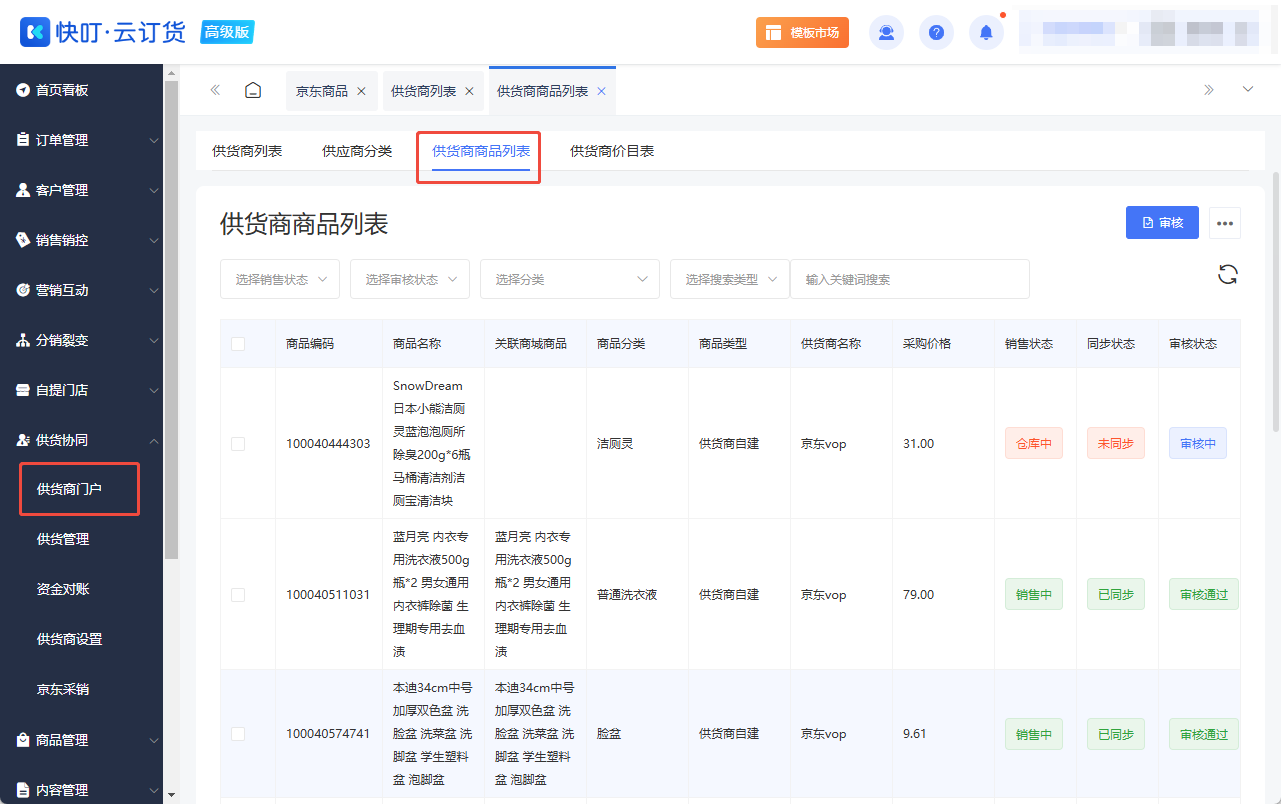Click the 快叮·云订货 logo icon
Viewport: 1281px width, 804px height.
pos(35,32)
